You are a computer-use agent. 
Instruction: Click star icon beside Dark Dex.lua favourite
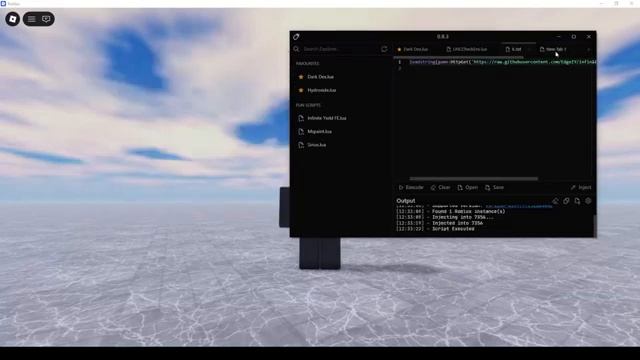301,77
